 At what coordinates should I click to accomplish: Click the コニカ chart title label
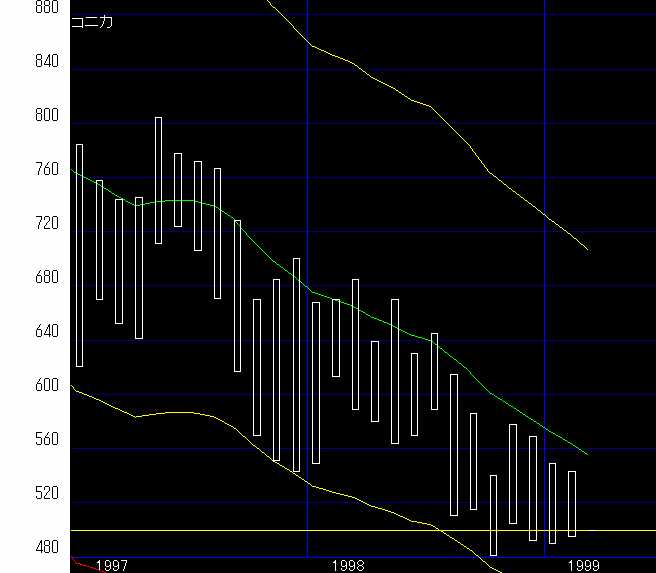(91, 22)
